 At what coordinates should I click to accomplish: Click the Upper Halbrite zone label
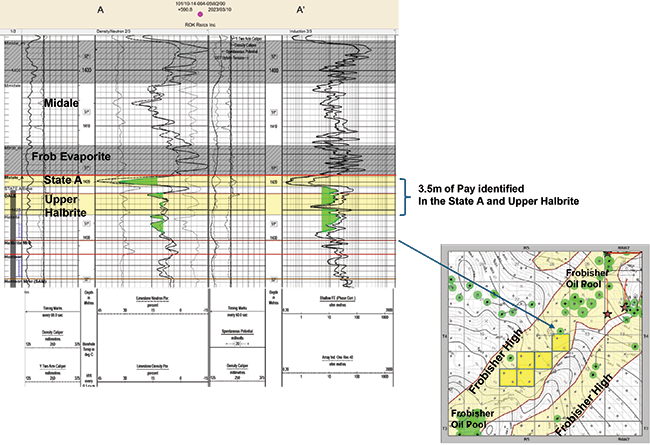point(66,210)
